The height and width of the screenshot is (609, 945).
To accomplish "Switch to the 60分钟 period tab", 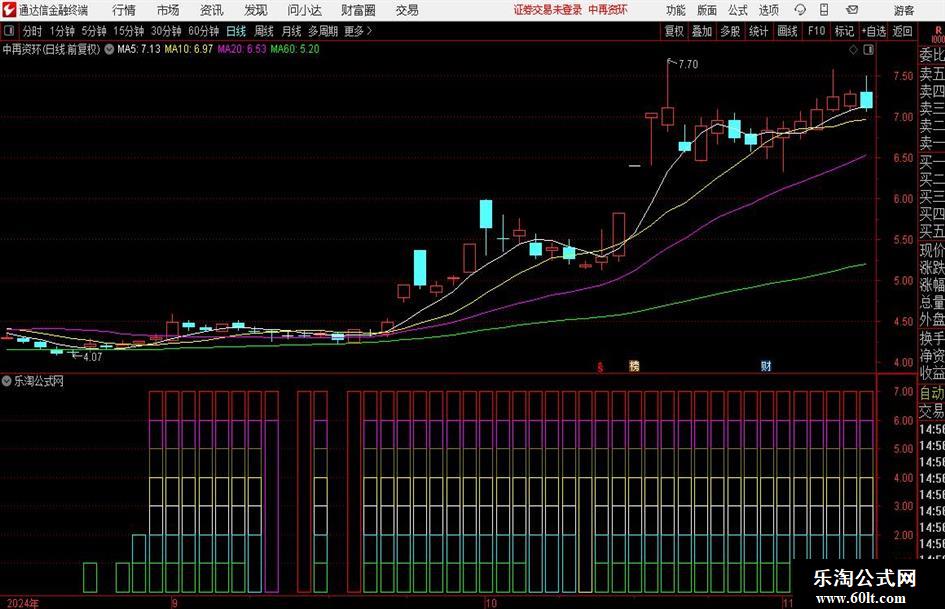I will coord(203,31).
